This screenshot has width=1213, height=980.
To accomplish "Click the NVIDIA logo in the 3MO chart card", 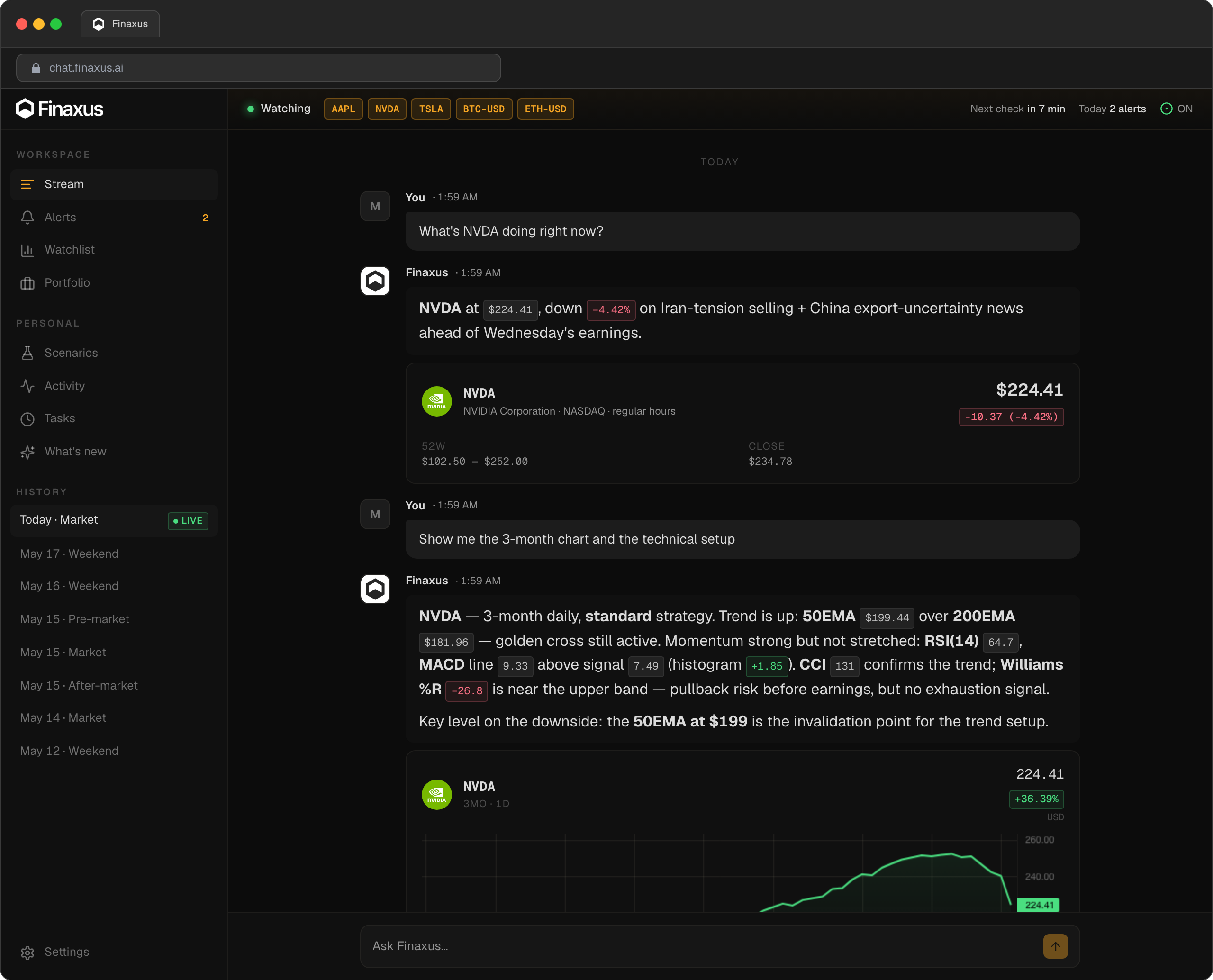I will pos(436,795).
